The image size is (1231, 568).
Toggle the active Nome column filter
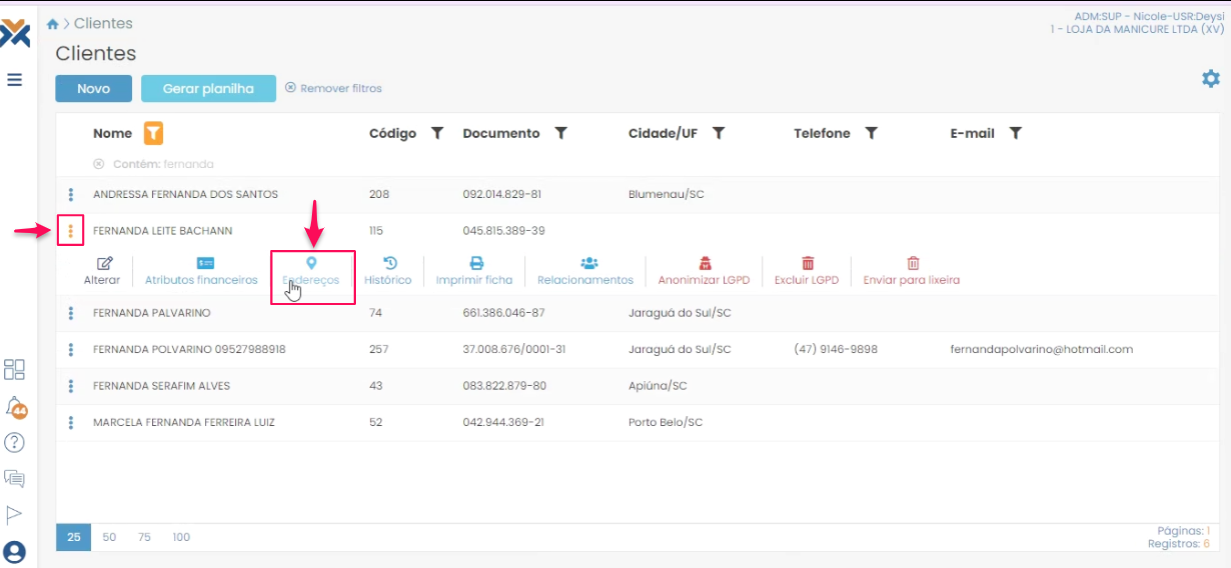(154, 133)
